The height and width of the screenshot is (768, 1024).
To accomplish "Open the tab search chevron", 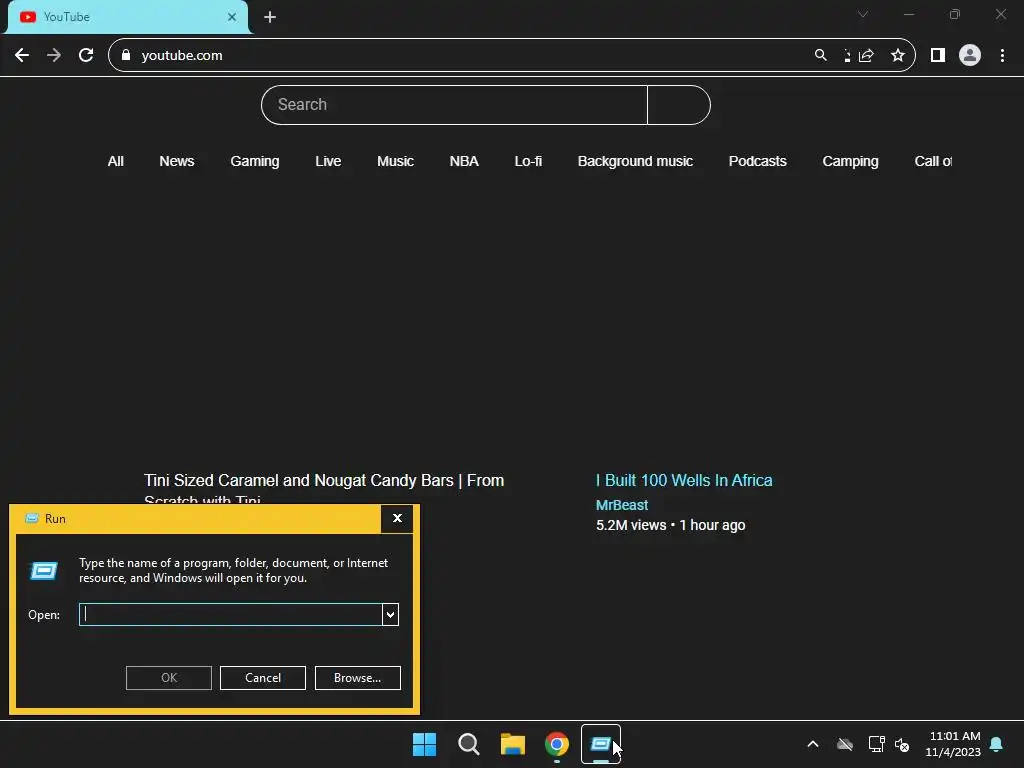I will point(863,14).
